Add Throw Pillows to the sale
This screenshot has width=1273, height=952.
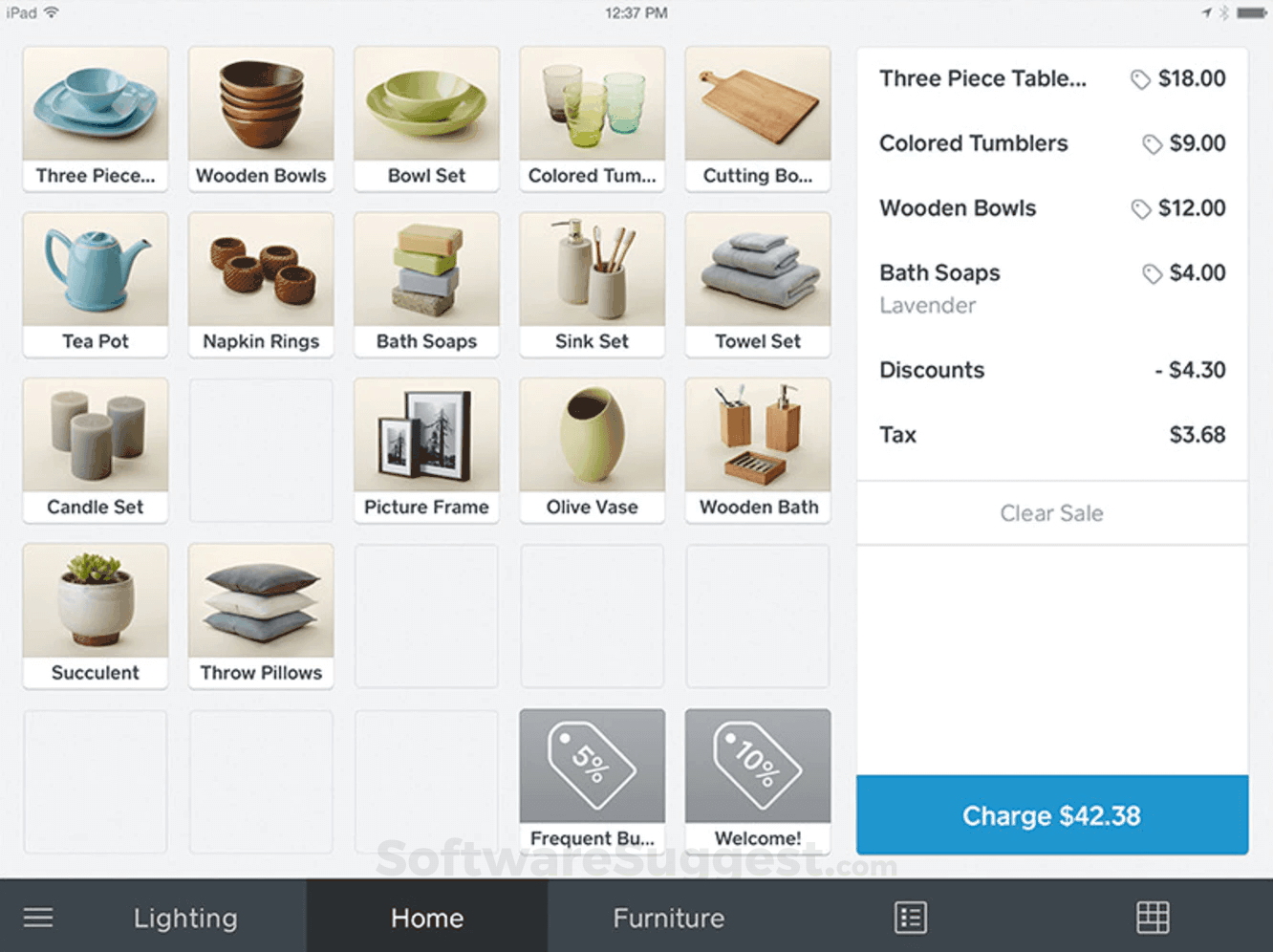click(x=261, y=616)
